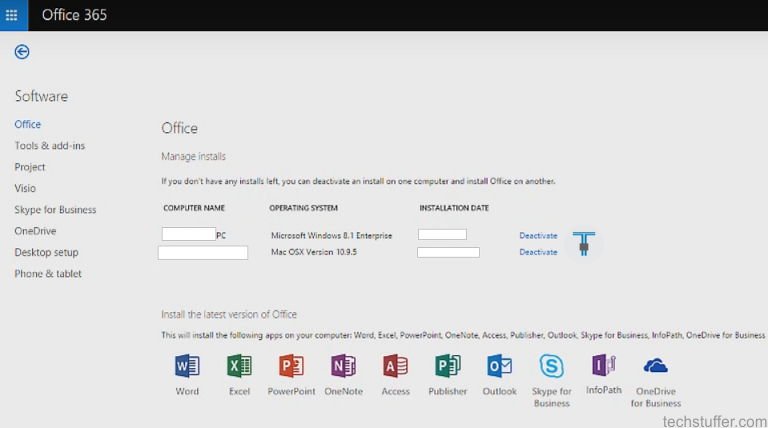Click the Publisher app icon
The height and width of the screenshot is (428, 768).
pos(448,366)
